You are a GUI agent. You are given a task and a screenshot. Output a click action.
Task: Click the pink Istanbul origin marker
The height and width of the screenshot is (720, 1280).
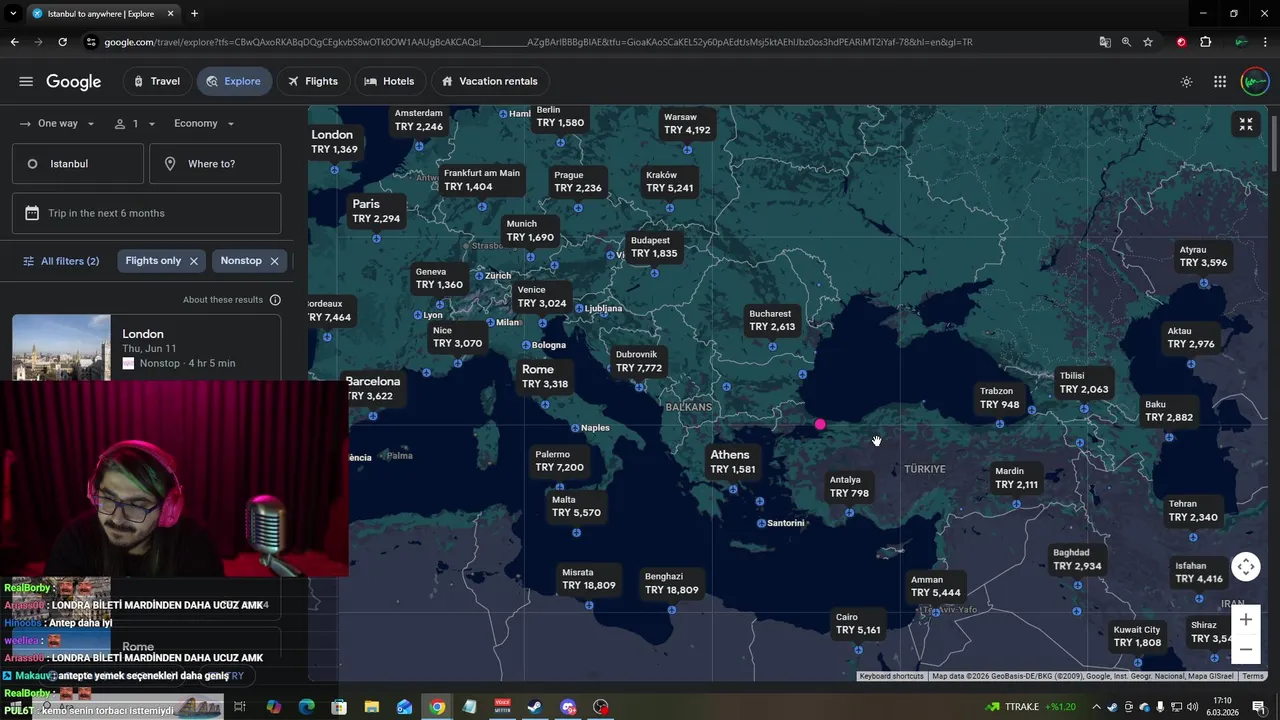coord(820,425)
